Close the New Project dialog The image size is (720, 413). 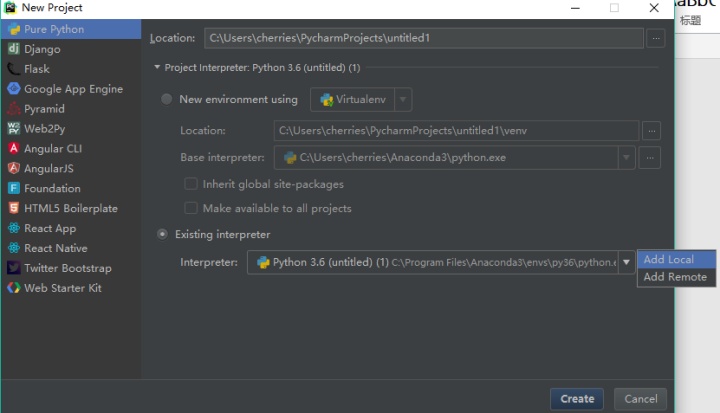click(x=654, y=8)
